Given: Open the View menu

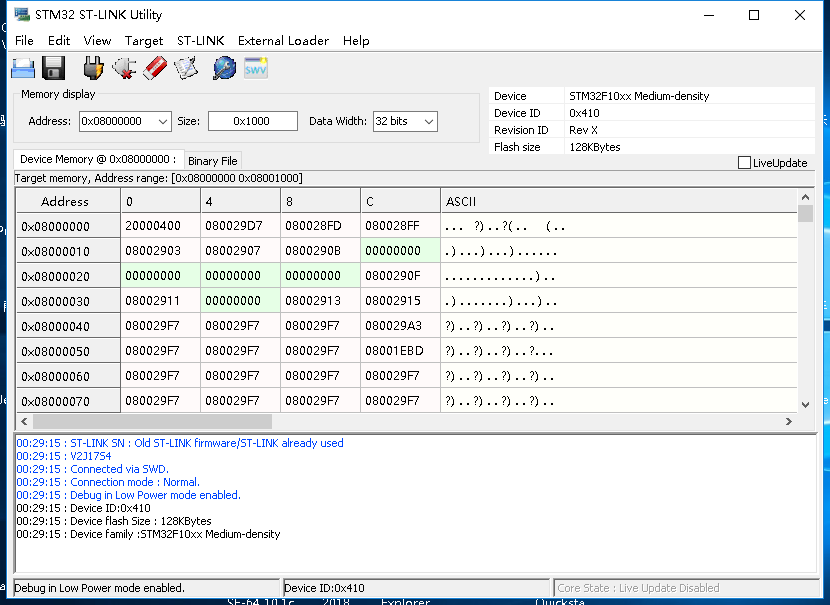Looking at the screenshot, I should tap(97, 41).
